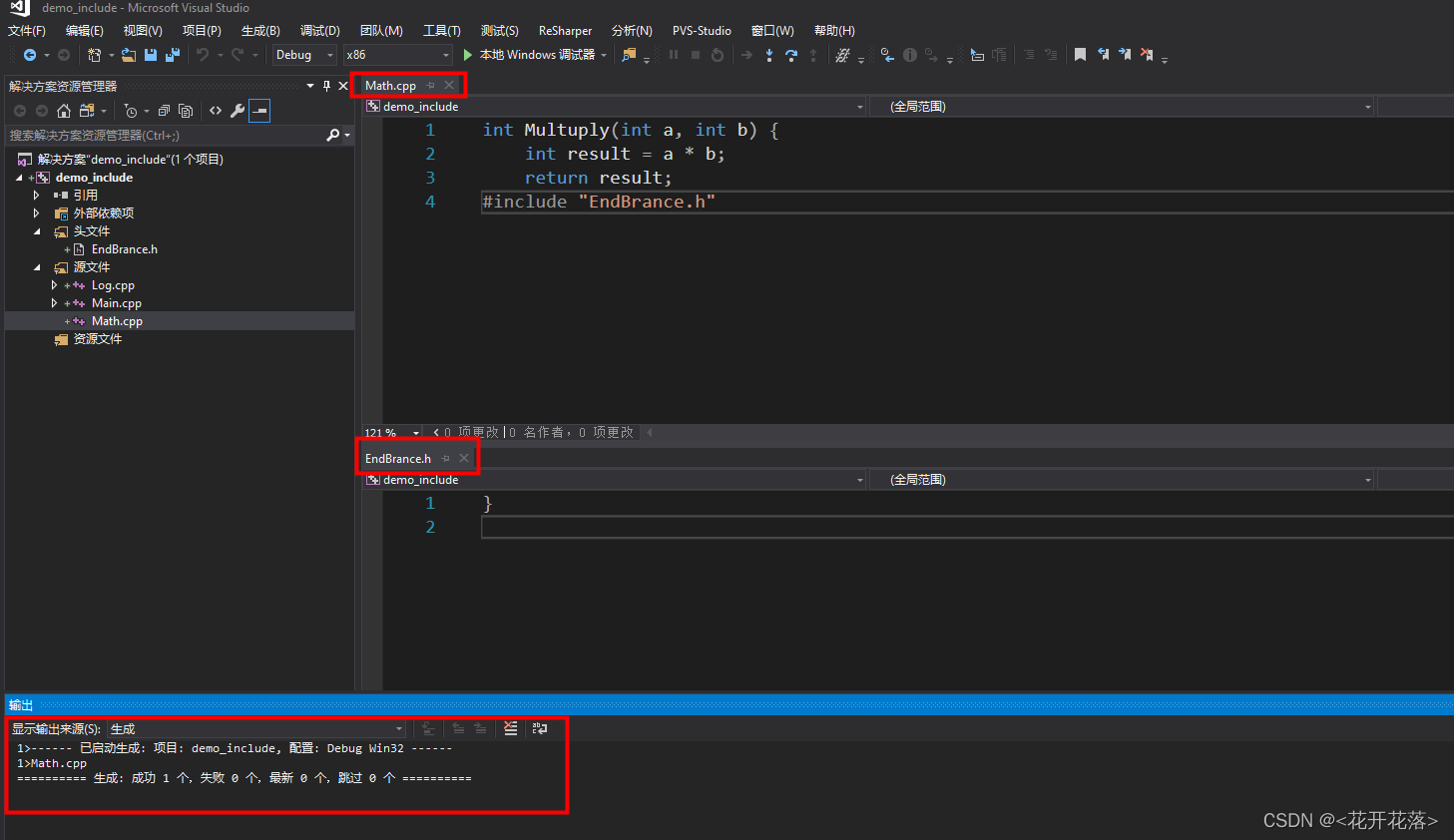
Task: Toggle Sync with Active Document icon
Action: tap(87, 111)
